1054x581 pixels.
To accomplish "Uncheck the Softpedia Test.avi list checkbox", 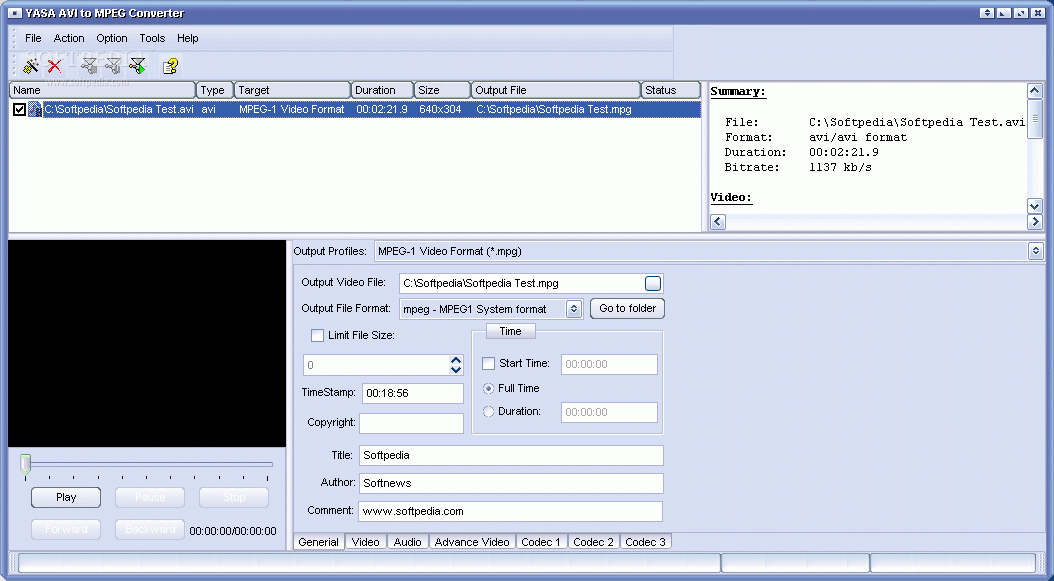I will [19, 109].
